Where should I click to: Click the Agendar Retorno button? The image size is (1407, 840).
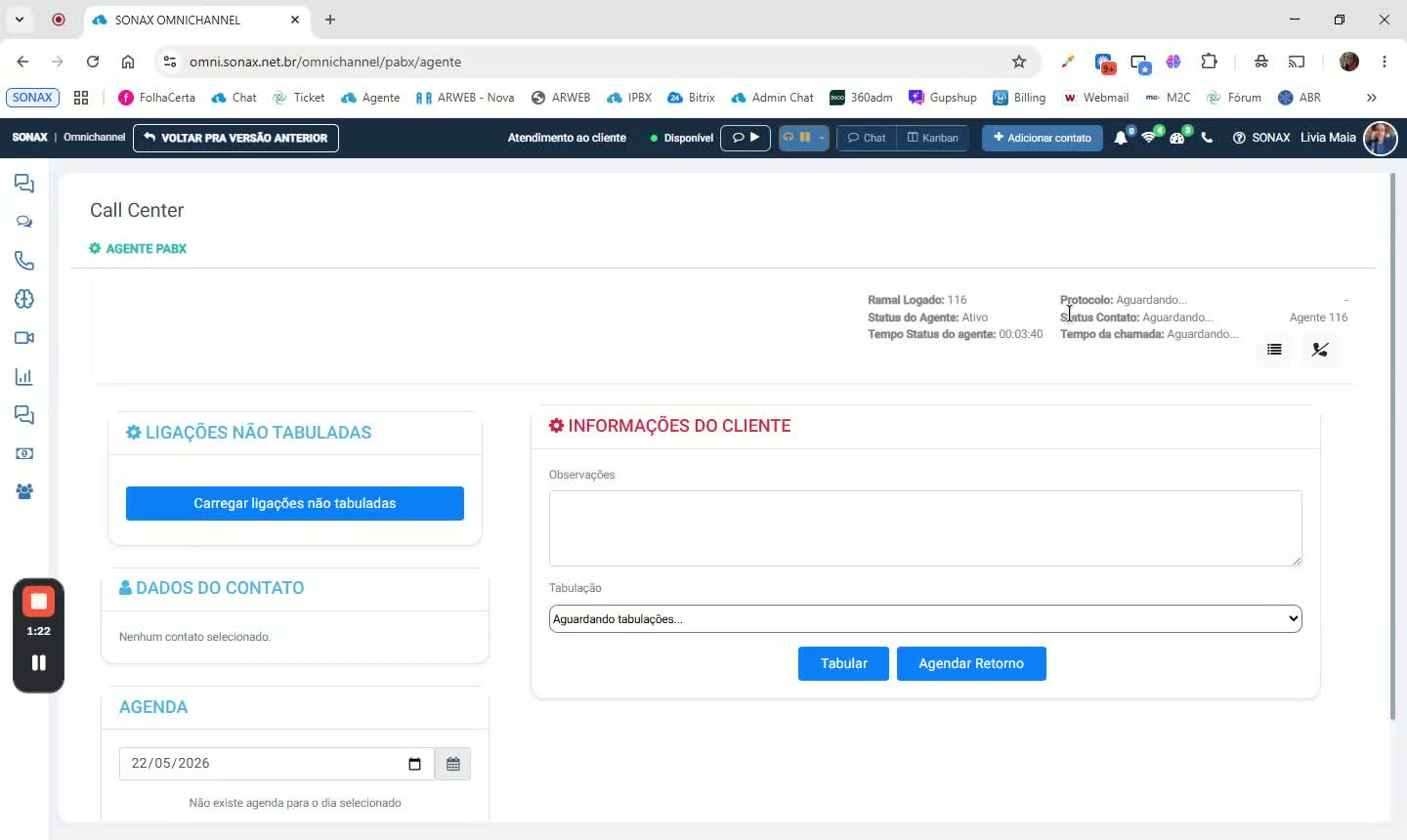point(971,663)
